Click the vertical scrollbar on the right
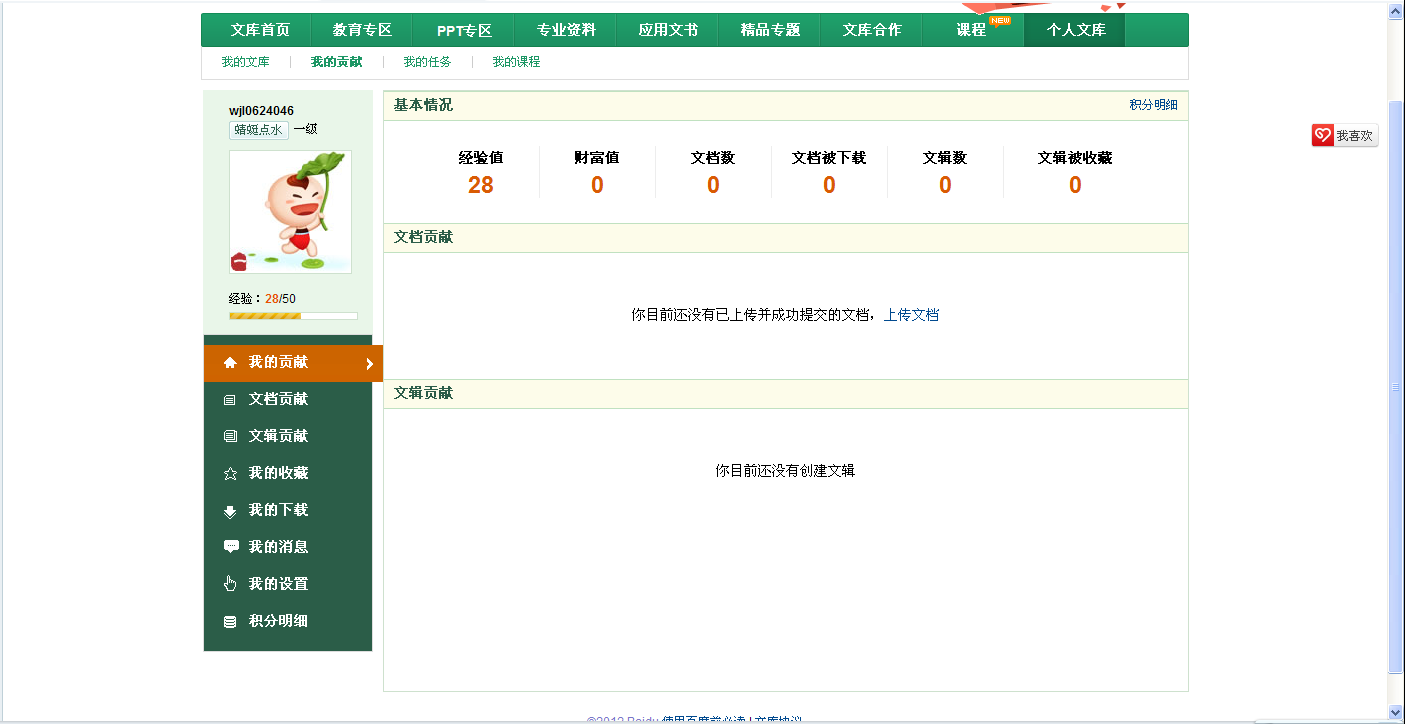 (1396, 380)
